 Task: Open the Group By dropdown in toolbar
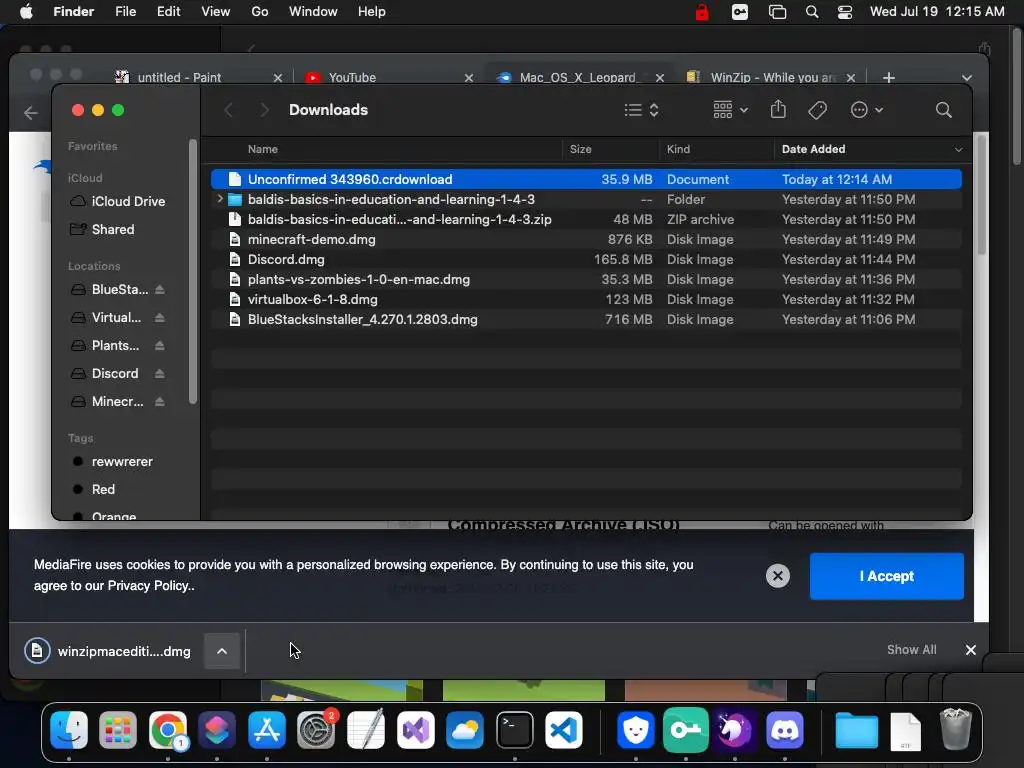click(x=730, y=110)
